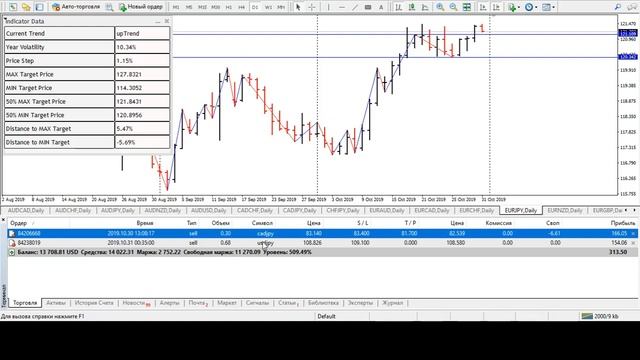Switch to the EURCHF,Daily chart tab
The image size is (640, 360).
coord(476,210)
